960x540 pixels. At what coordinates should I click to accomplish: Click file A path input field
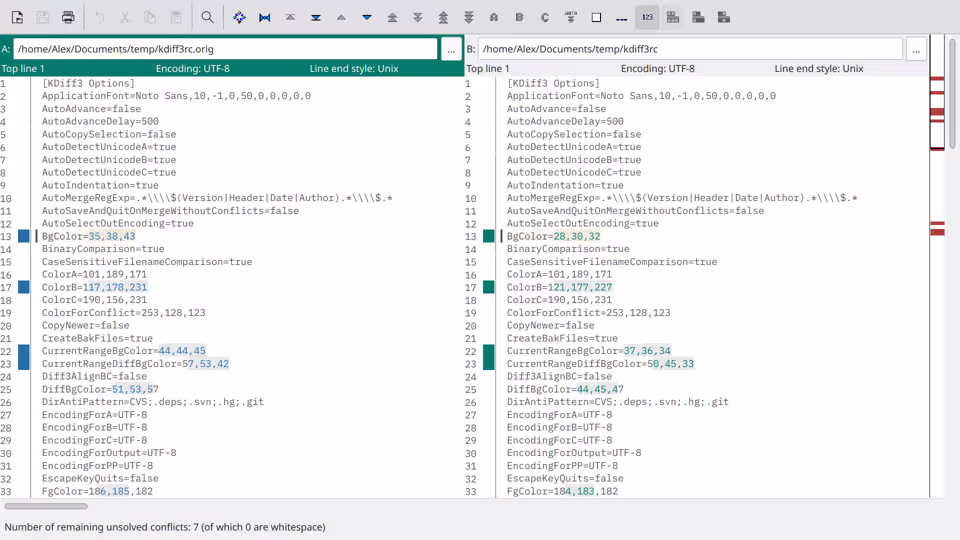225,49
